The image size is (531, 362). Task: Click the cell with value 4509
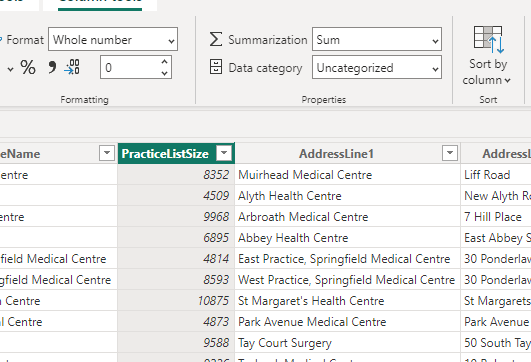coord(176,196)
